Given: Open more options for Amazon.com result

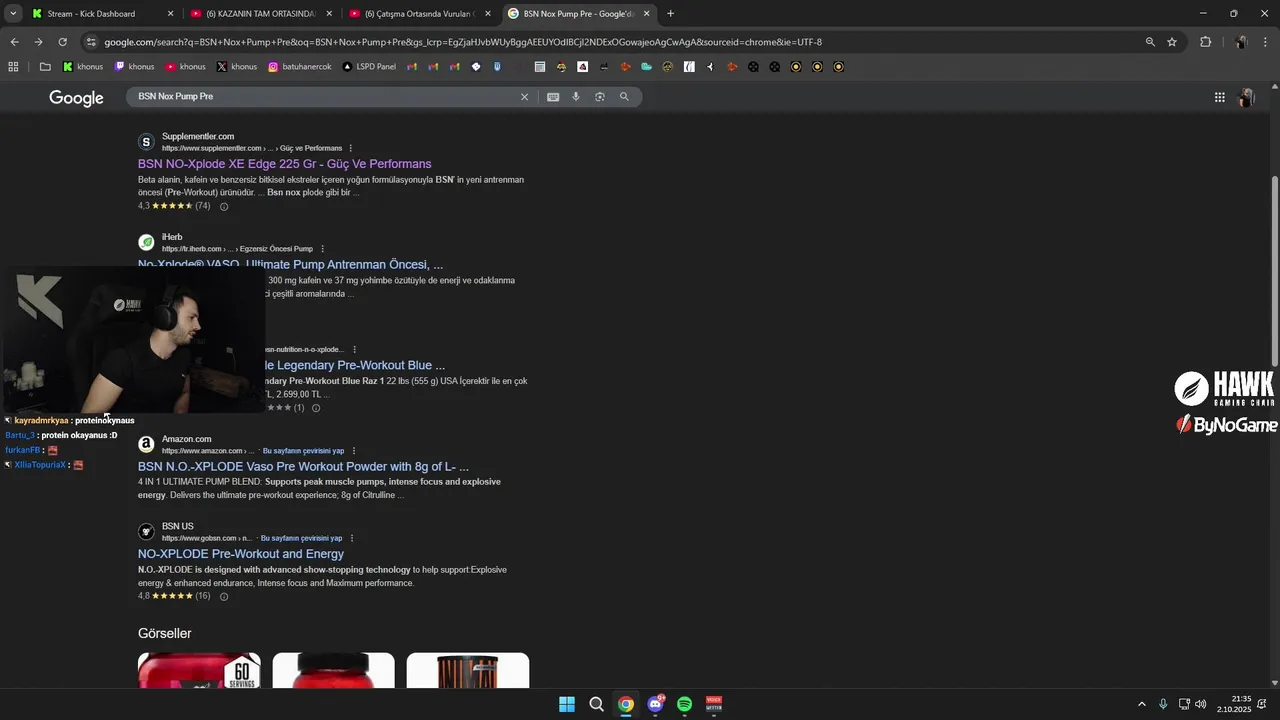Looking at the screenshot, I should pos(354,451).
